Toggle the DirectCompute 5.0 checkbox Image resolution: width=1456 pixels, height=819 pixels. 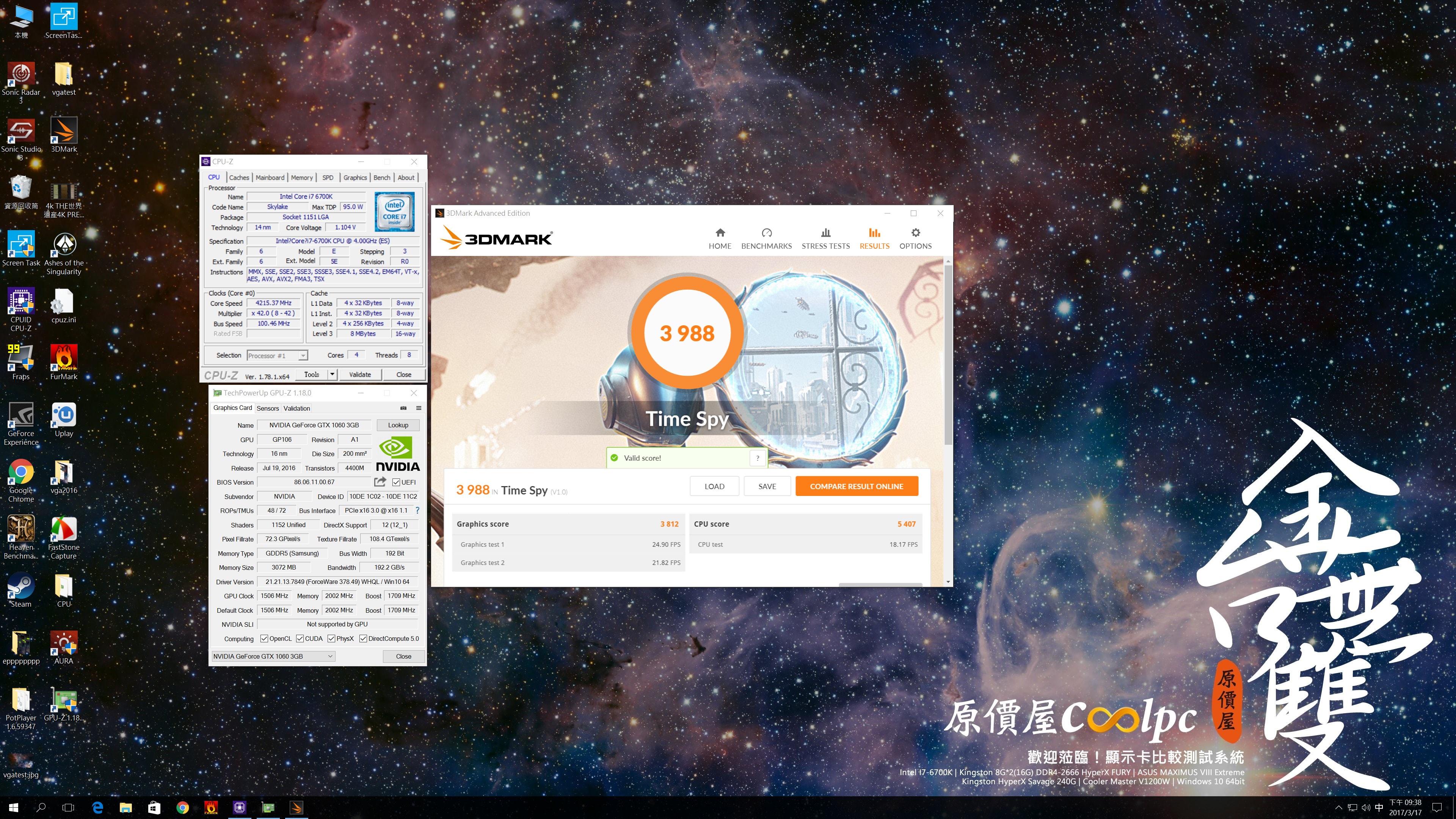[363, 639]
